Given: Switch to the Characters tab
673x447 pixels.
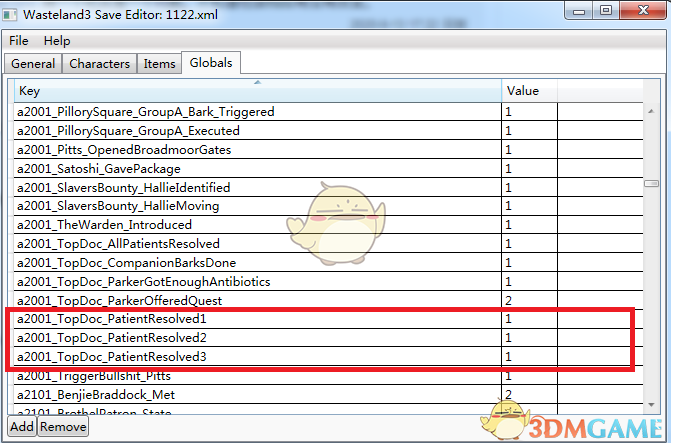Looking at the screenshot, I should point(100,64).
